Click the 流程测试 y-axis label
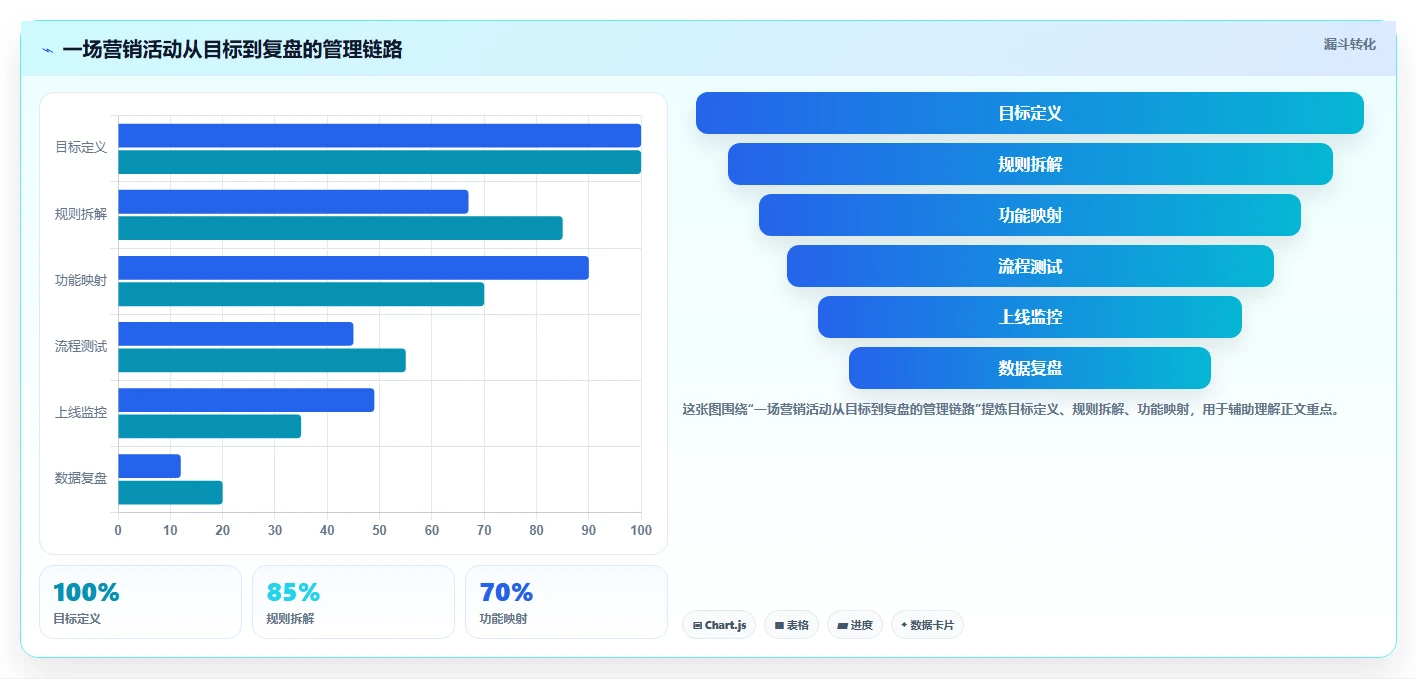This screenshot has width=1417, height=679. pyautogui.click(x=81, y=346)
